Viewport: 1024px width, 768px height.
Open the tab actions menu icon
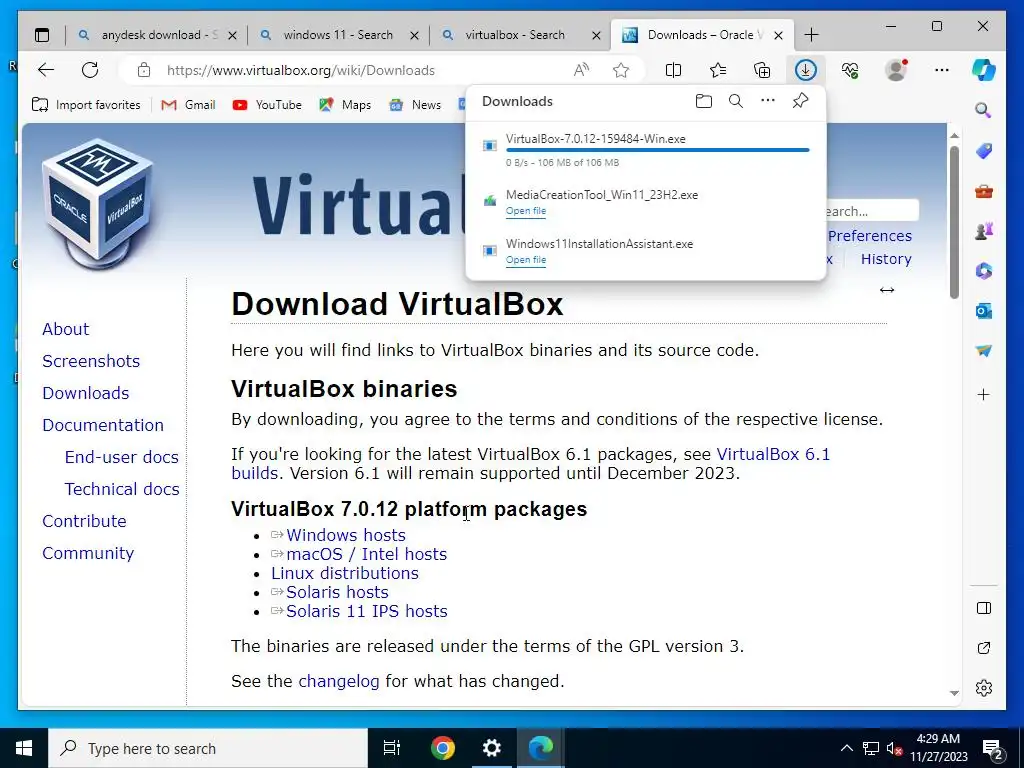coord(42,35)
